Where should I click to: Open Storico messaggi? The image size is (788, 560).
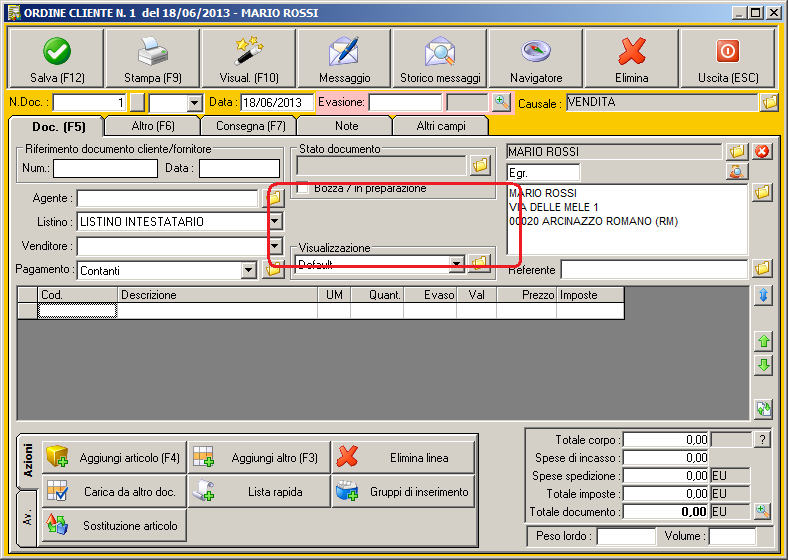(x=440, y=58)
